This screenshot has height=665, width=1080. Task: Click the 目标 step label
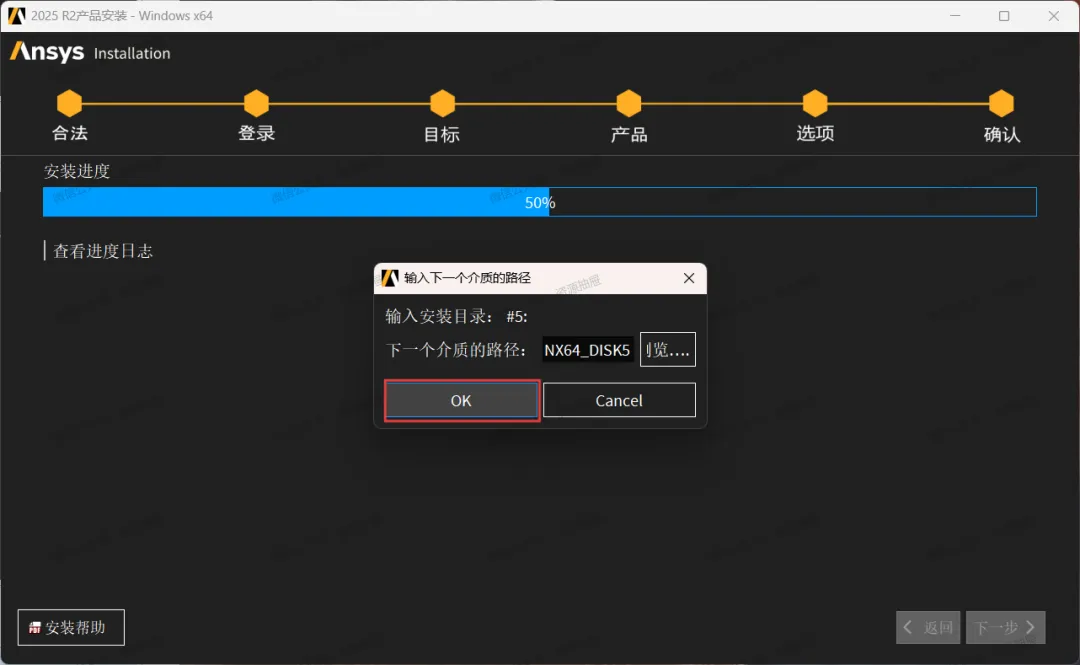coord(442,134)
